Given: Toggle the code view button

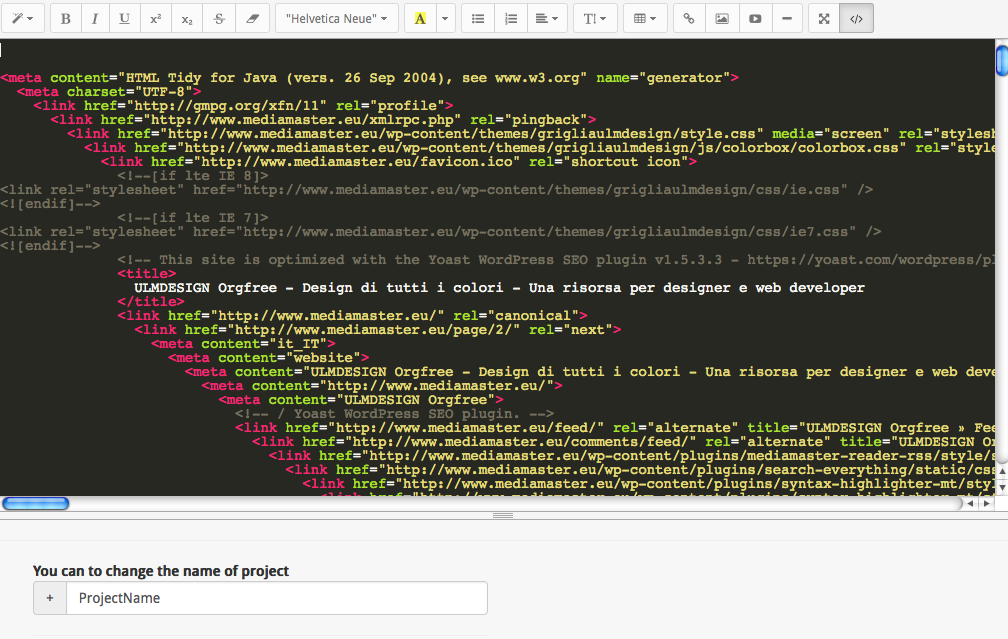Looking at the screenshot, I should point(856,18).
